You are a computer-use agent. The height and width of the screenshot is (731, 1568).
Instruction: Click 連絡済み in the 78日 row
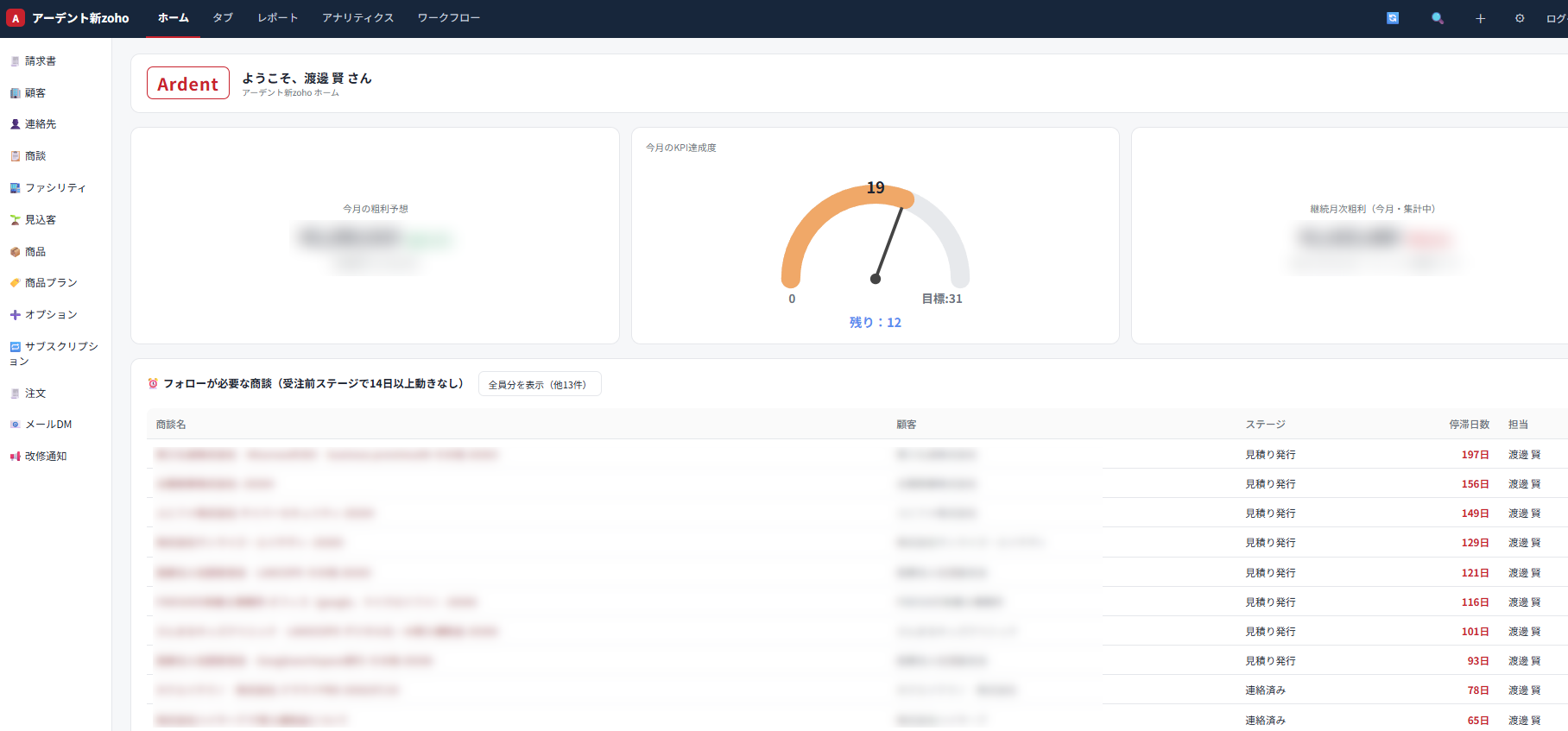(x=1266, y=690)
